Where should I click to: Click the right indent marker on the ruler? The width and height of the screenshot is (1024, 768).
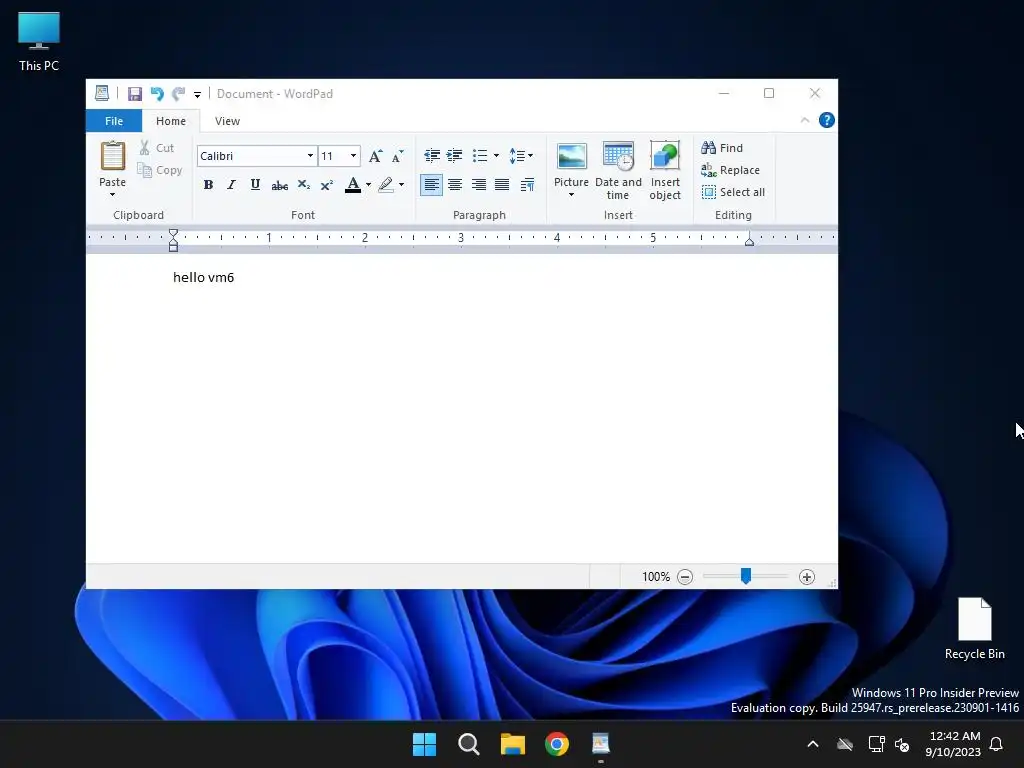pos(749,241)
